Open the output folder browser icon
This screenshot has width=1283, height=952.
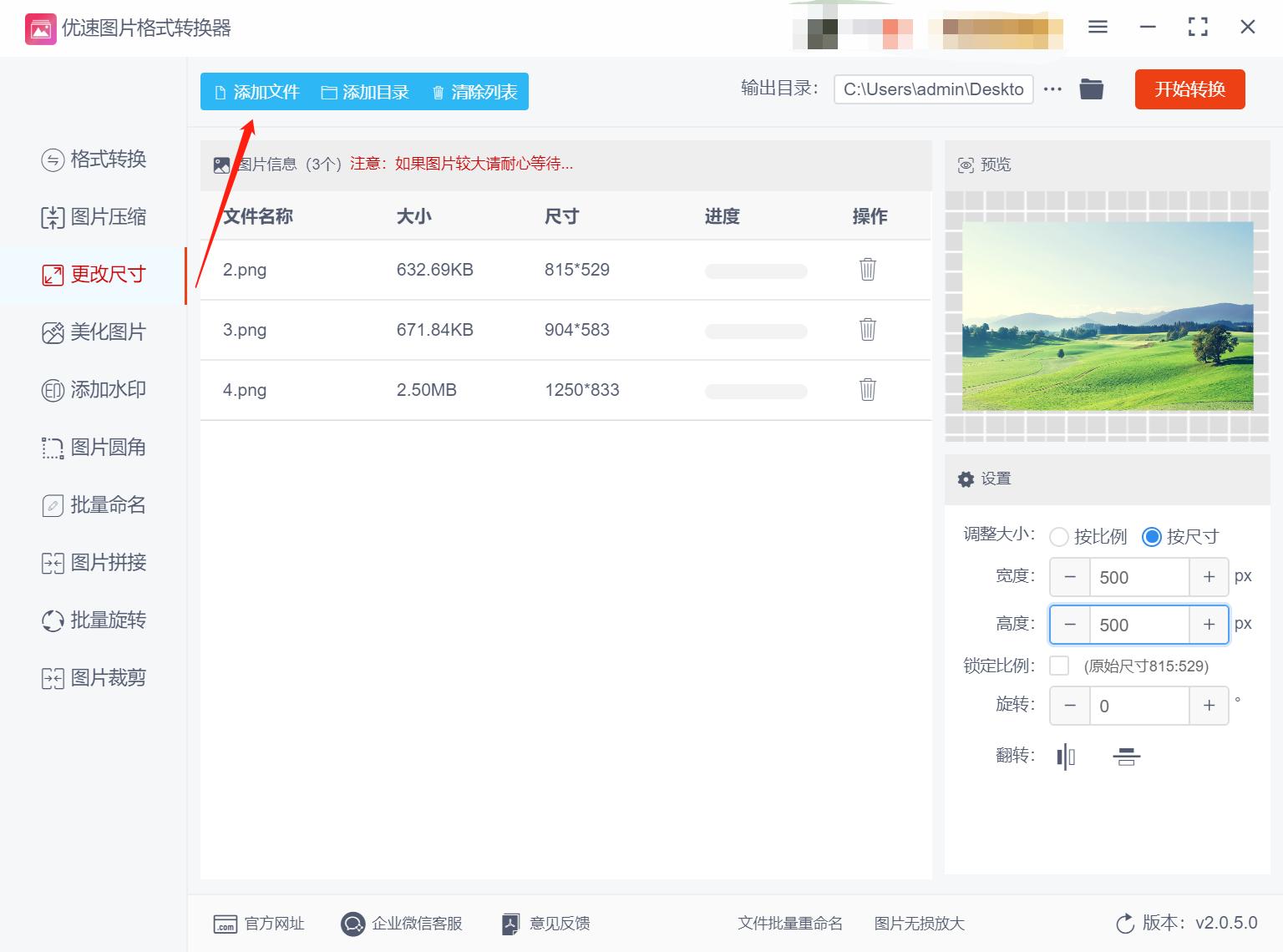[x=1091, y=89]
